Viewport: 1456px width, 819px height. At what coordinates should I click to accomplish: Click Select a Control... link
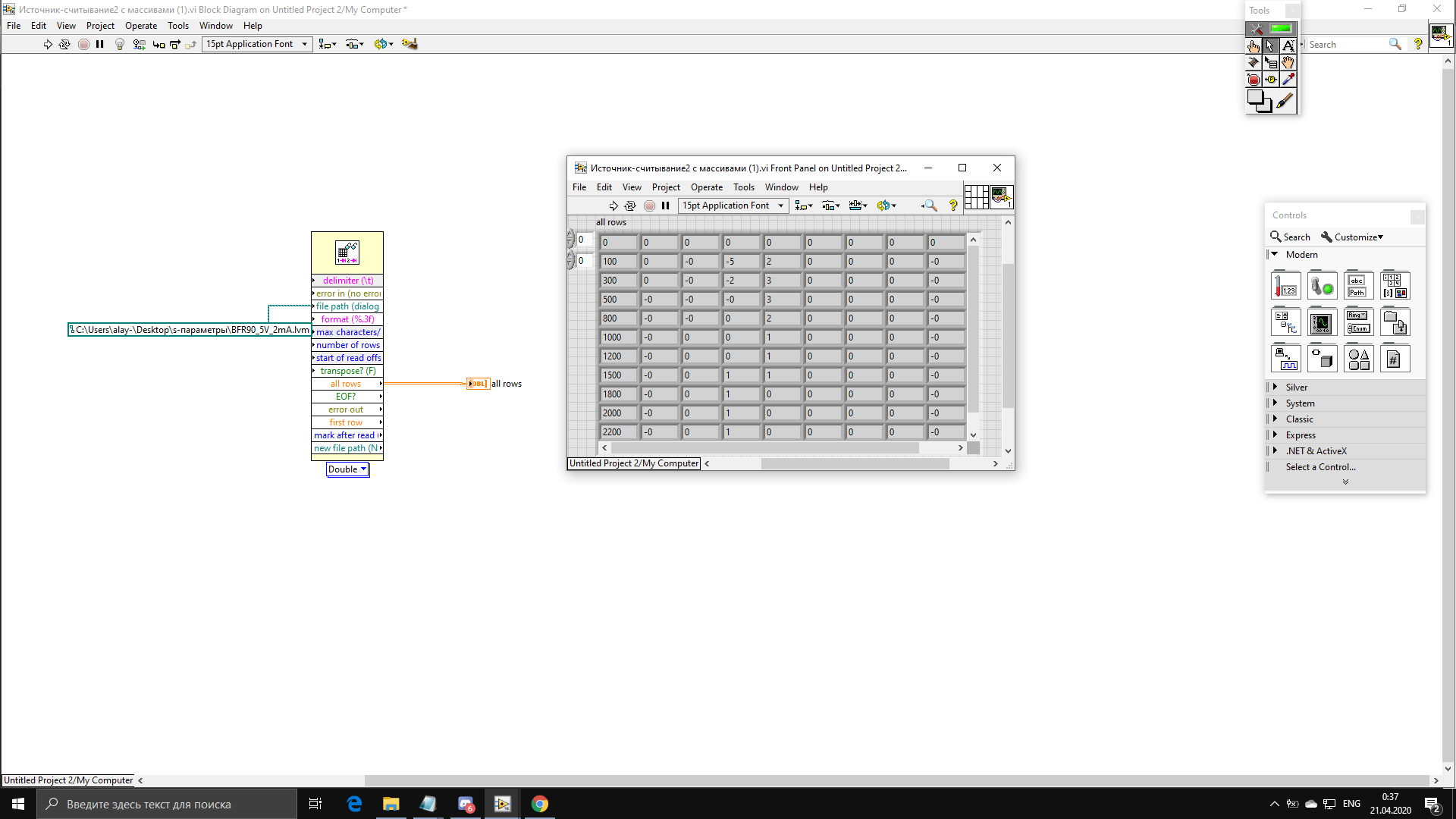coord(1320,467)
